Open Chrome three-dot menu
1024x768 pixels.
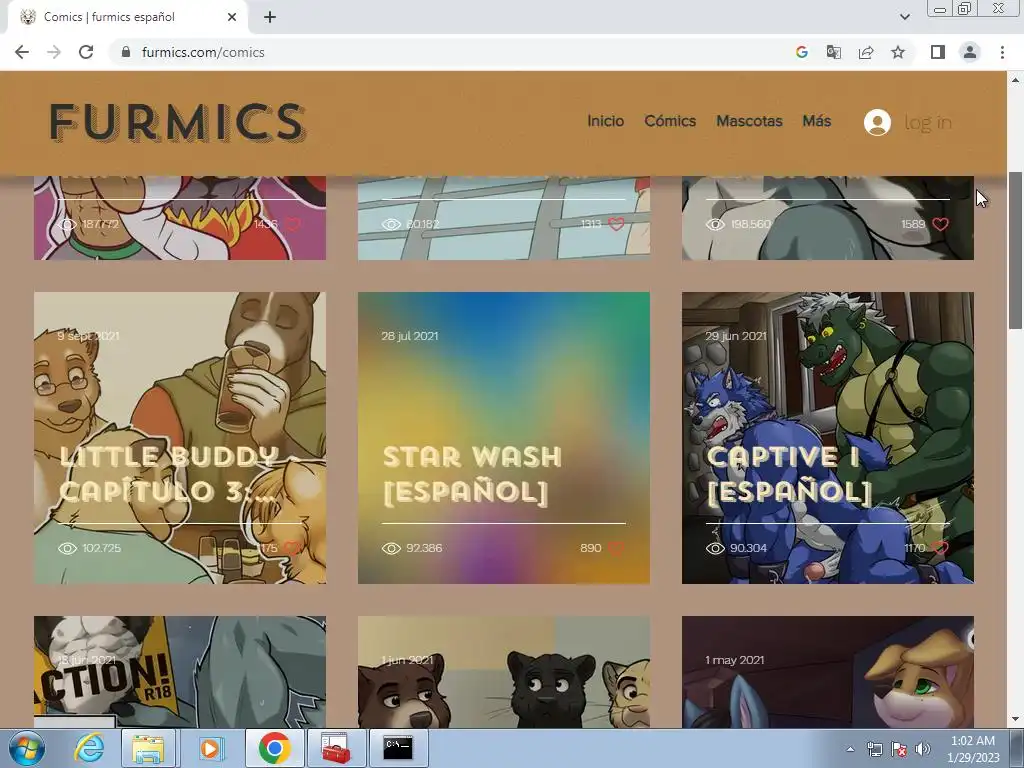(1002, 52)
